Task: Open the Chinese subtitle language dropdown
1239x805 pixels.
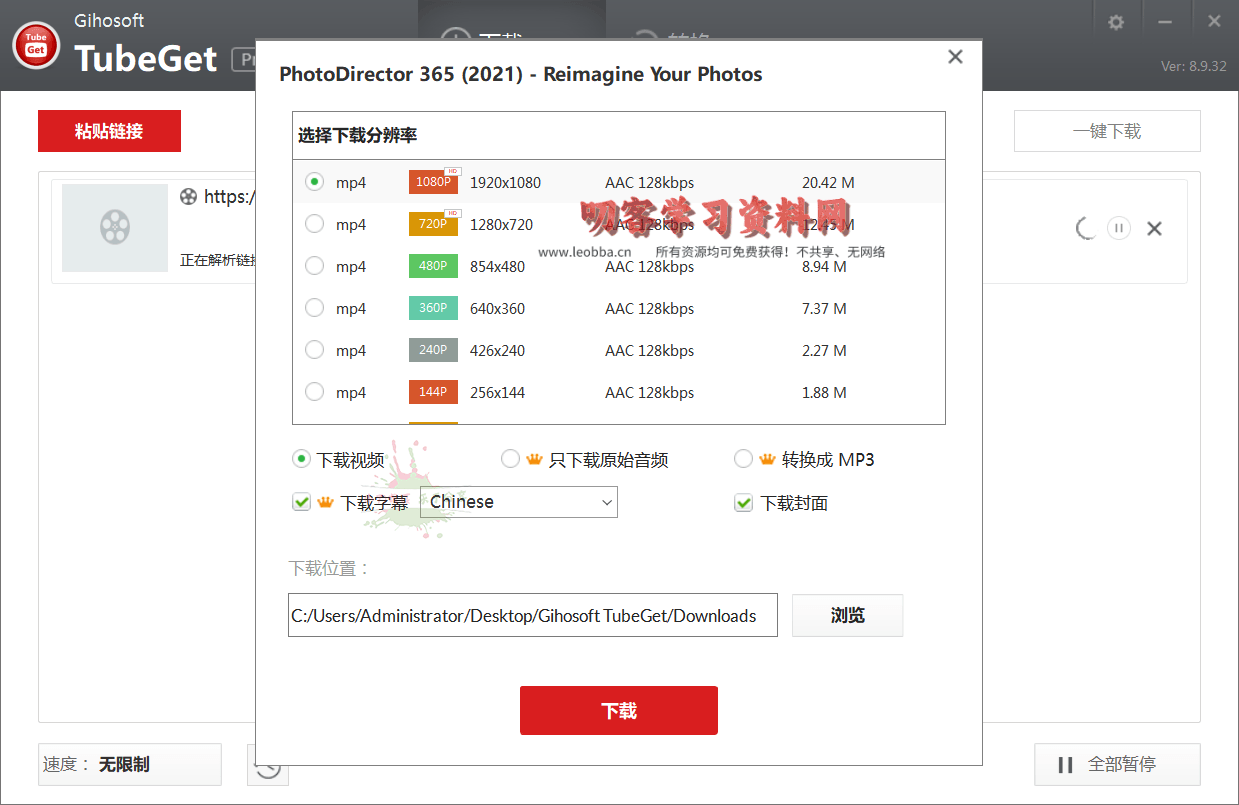Action: pyautogui.click(x=518, y=502)
